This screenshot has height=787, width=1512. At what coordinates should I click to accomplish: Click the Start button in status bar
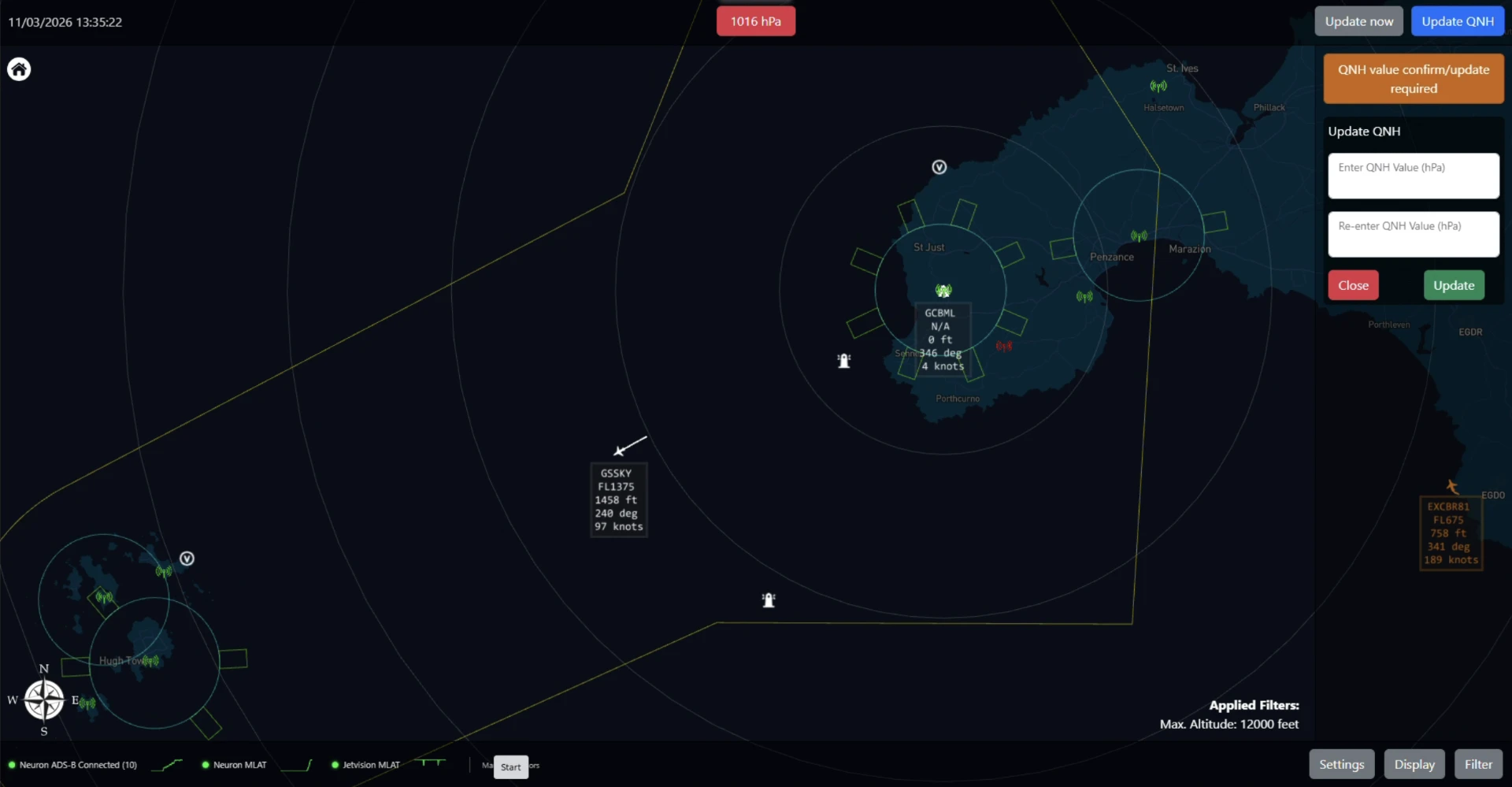(x=510, y=767)
